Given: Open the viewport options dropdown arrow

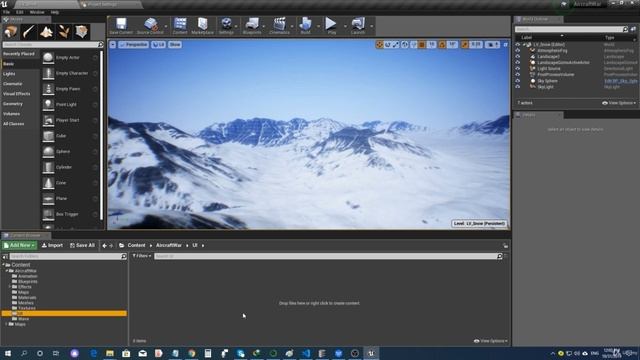Looking at the screenshot, I should (113, 44).
